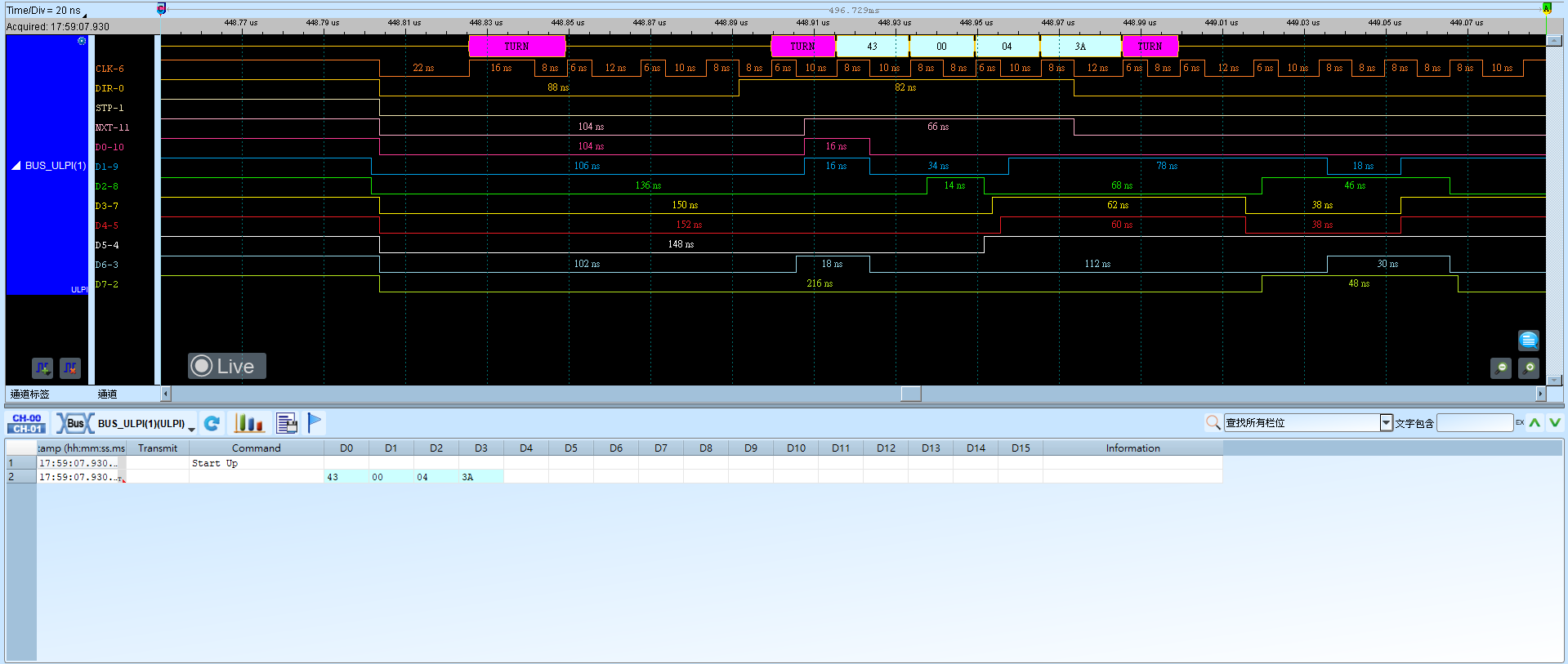1568x664 pixels.
Task: Click the text contains input field
Action: tap(1475, 422)
